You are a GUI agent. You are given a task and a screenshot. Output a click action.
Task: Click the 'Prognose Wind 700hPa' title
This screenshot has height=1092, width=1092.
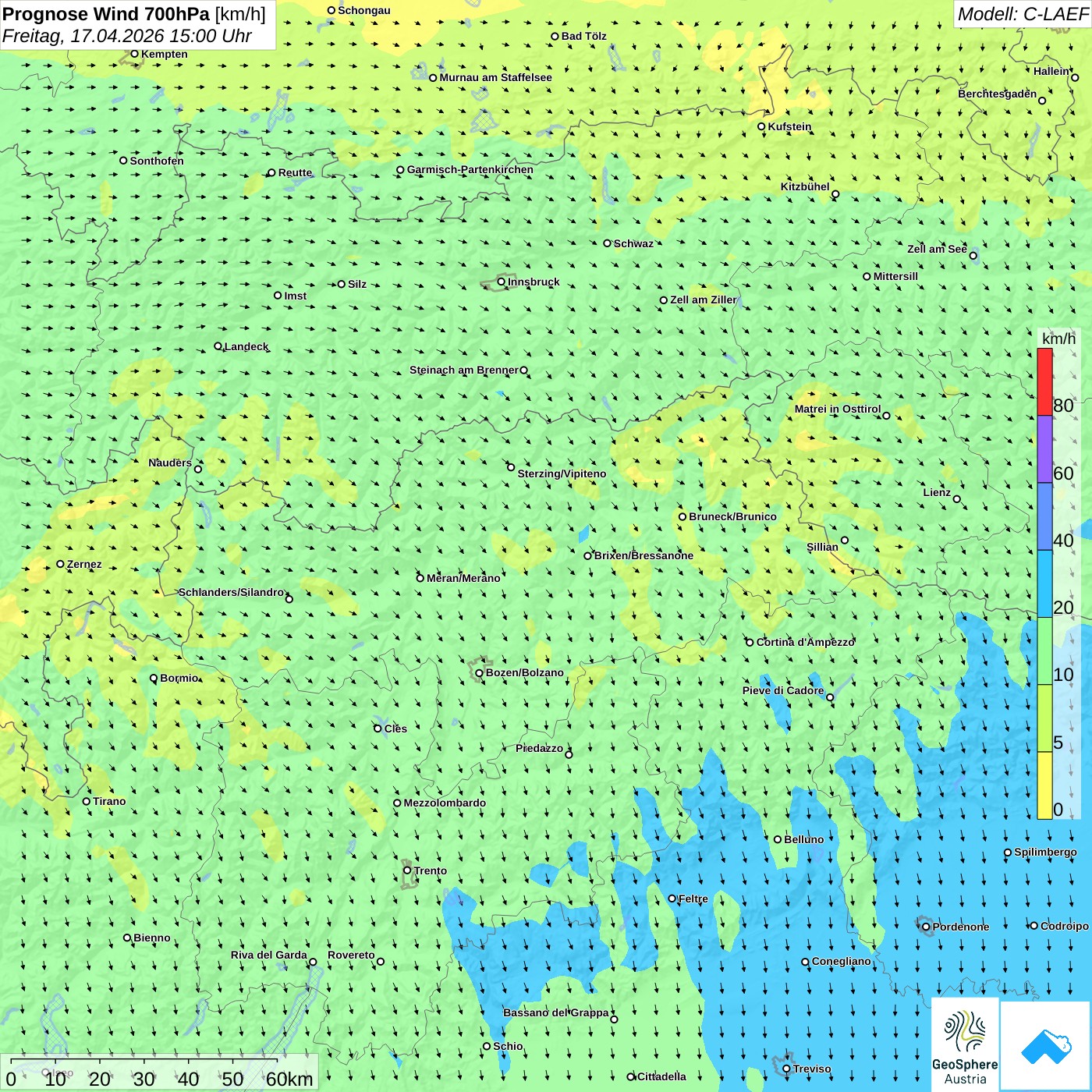pos(106,14)
